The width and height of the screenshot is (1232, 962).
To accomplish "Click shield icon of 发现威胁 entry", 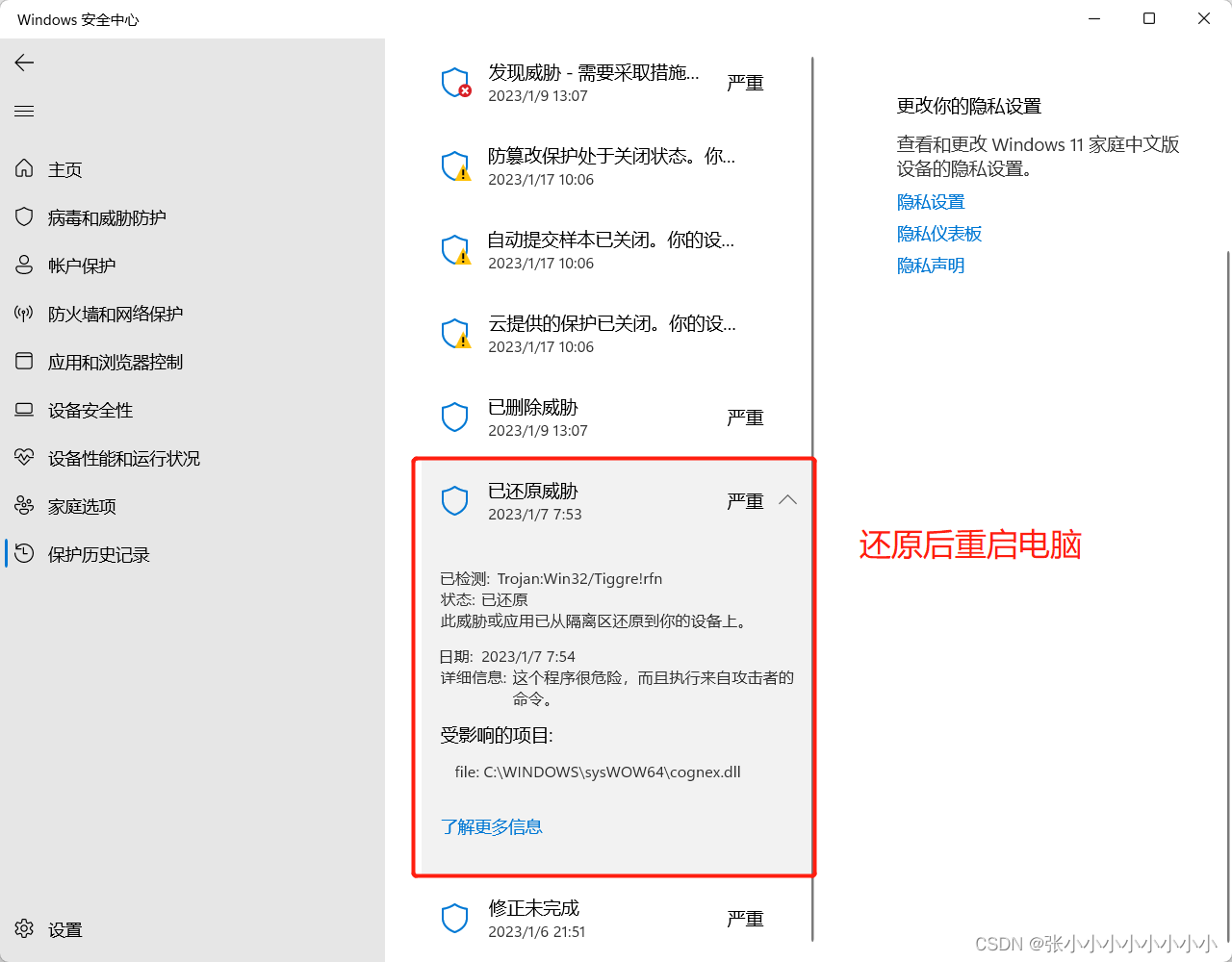I will point(455,83).
